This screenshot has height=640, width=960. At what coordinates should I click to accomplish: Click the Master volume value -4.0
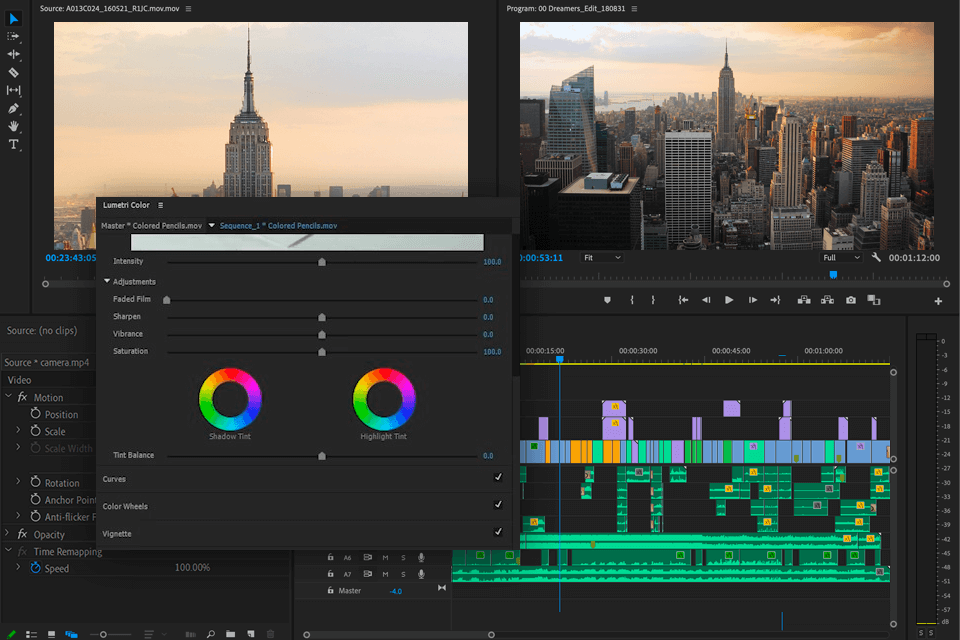click(x=395, y=591)
